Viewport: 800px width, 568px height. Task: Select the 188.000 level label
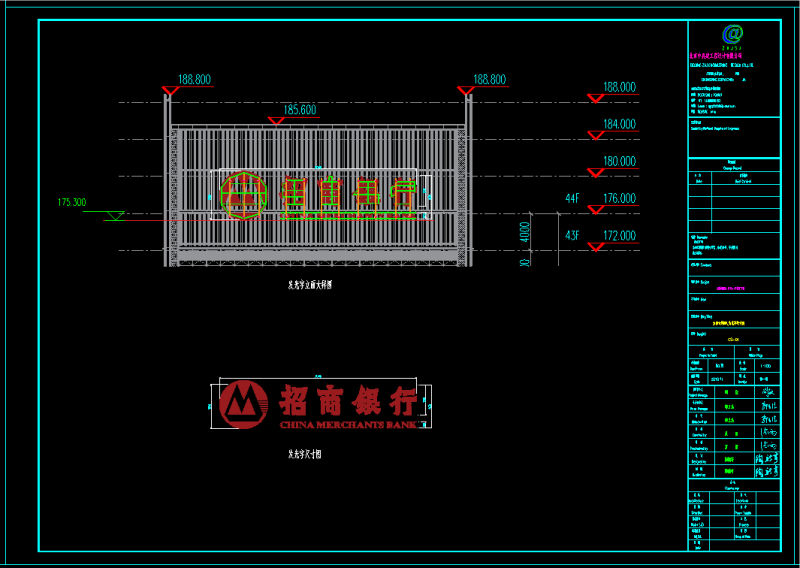tap(619, 87)
